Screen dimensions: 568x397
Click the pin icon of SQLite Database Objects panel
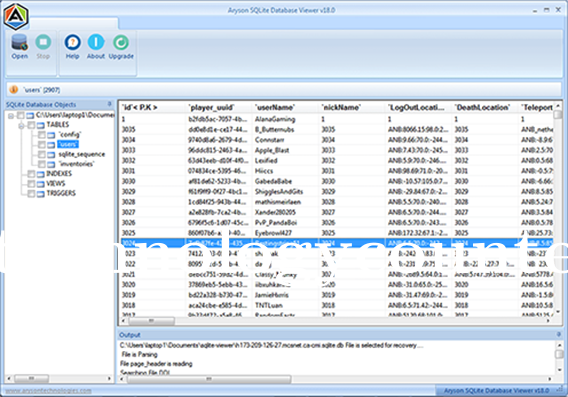[x=109, y=104]
